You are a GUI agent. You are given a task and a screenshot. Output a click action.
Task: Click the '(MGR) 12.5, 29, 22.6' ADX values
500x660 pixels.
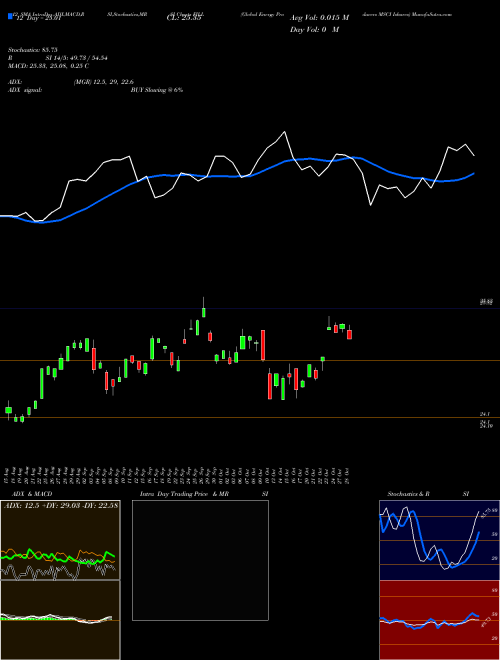[104, 82]
